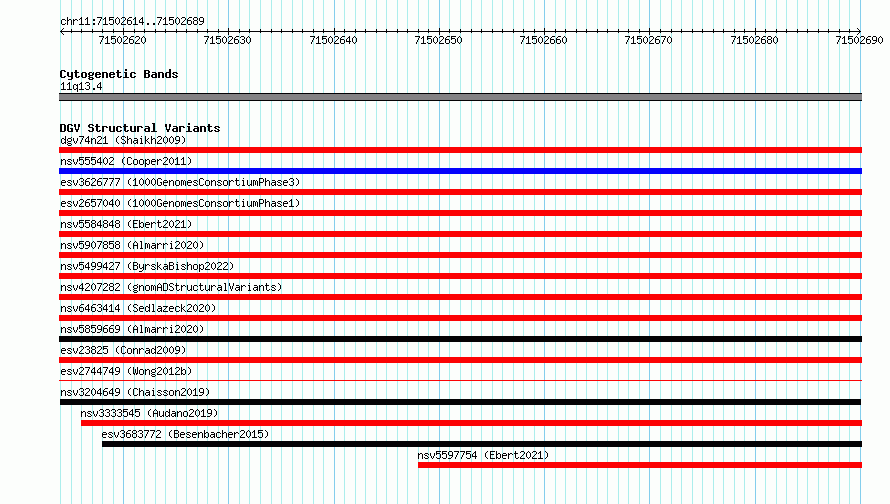Image resolution: width=890 pixels, height=504 pixels.
Task: Click the red bar for dgv74n21
Action: (x=460, y=150)
